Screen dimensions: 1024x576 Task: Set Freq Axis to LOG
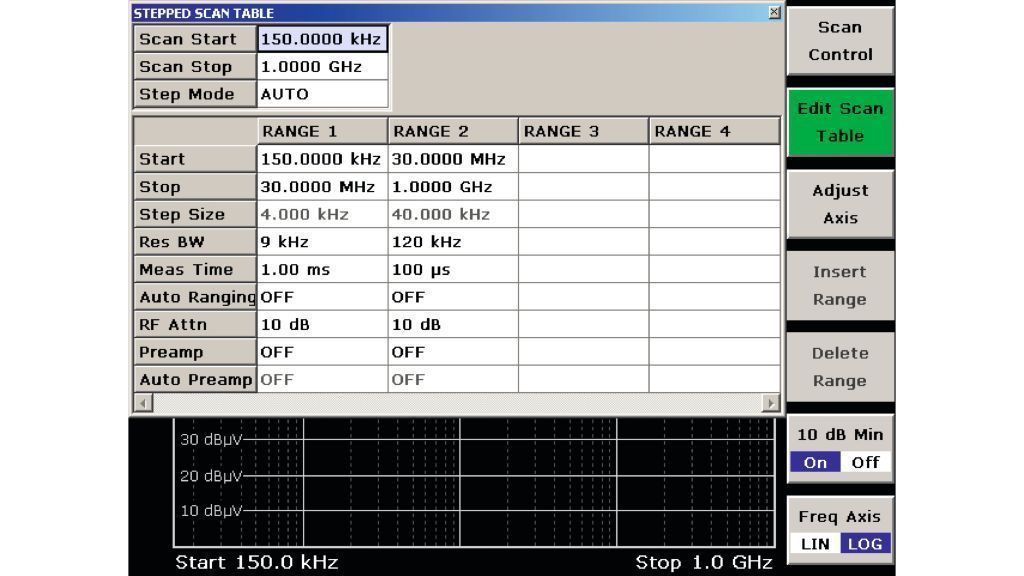866,544
